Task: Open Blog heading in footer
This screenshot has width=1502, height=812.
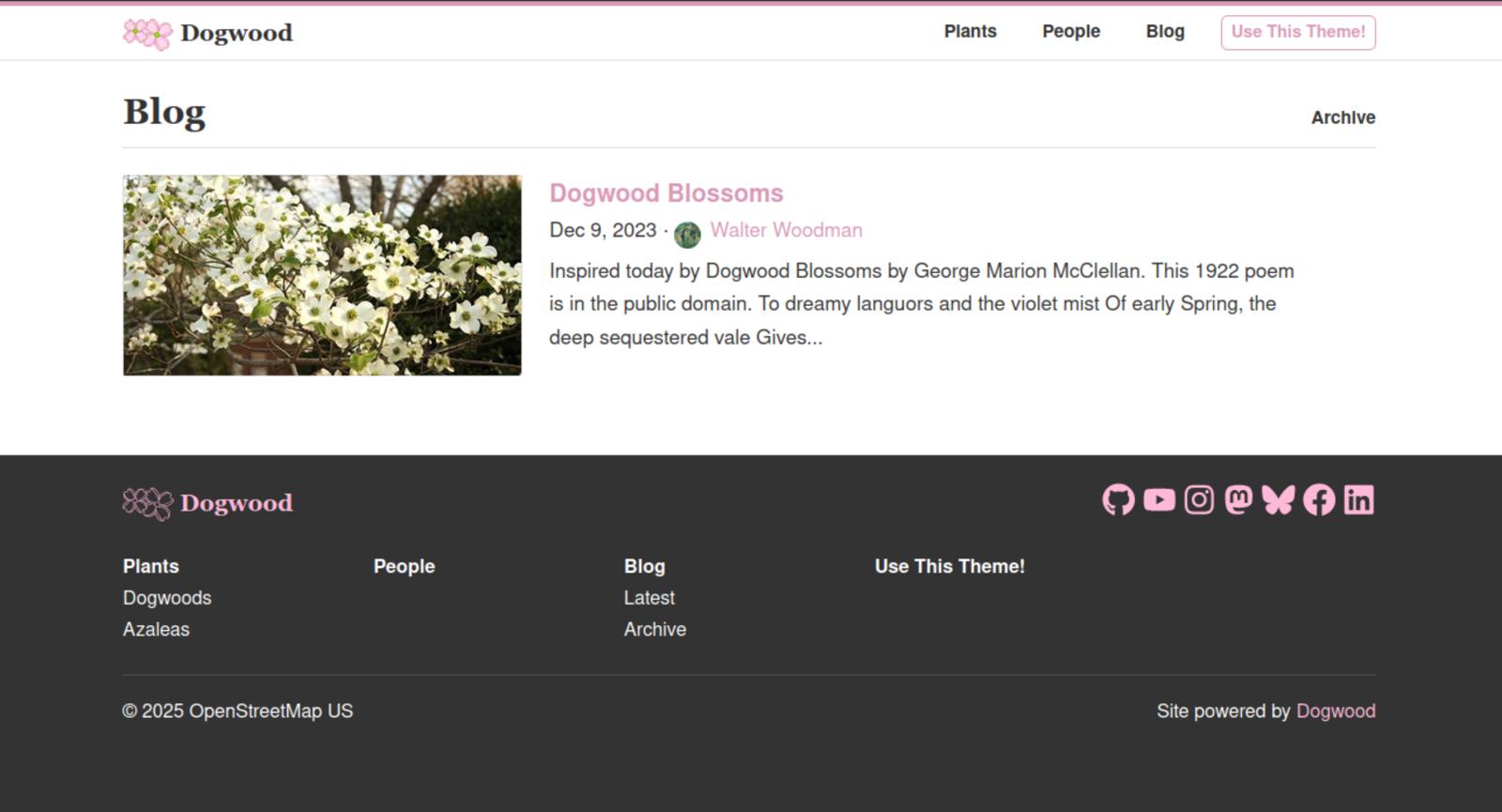Action: tap(645, 566)
